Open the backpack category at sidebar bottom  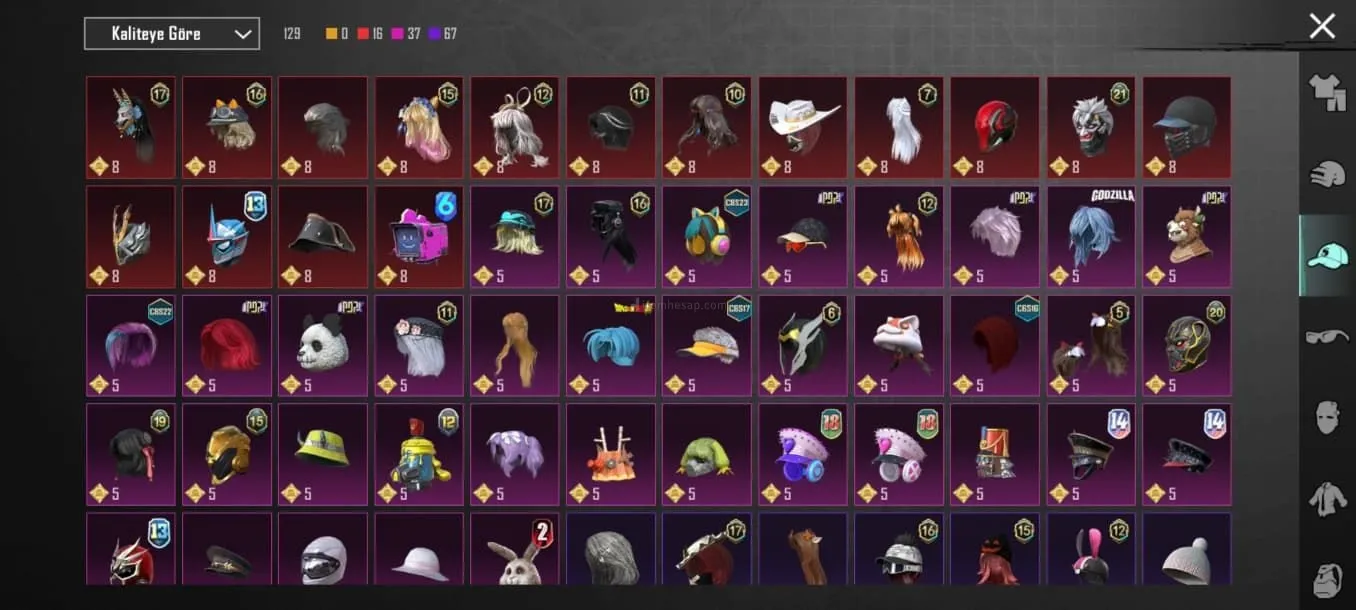1328,579
